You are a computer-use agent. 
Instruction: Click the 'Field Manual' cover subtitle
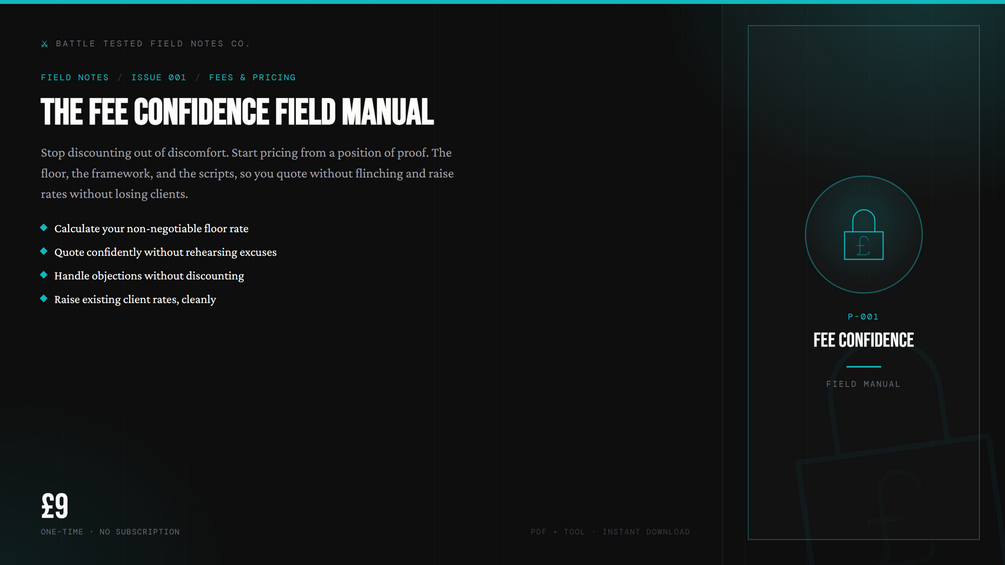point(863,384)
